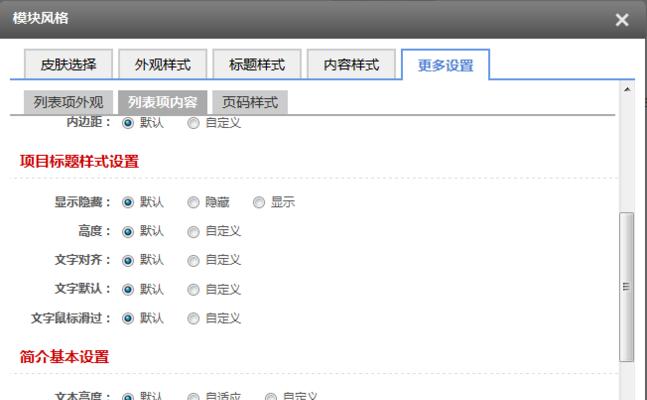Click the 显示隐藏 label
This screenshot has width=647, height=400.
tap(83, 202)
